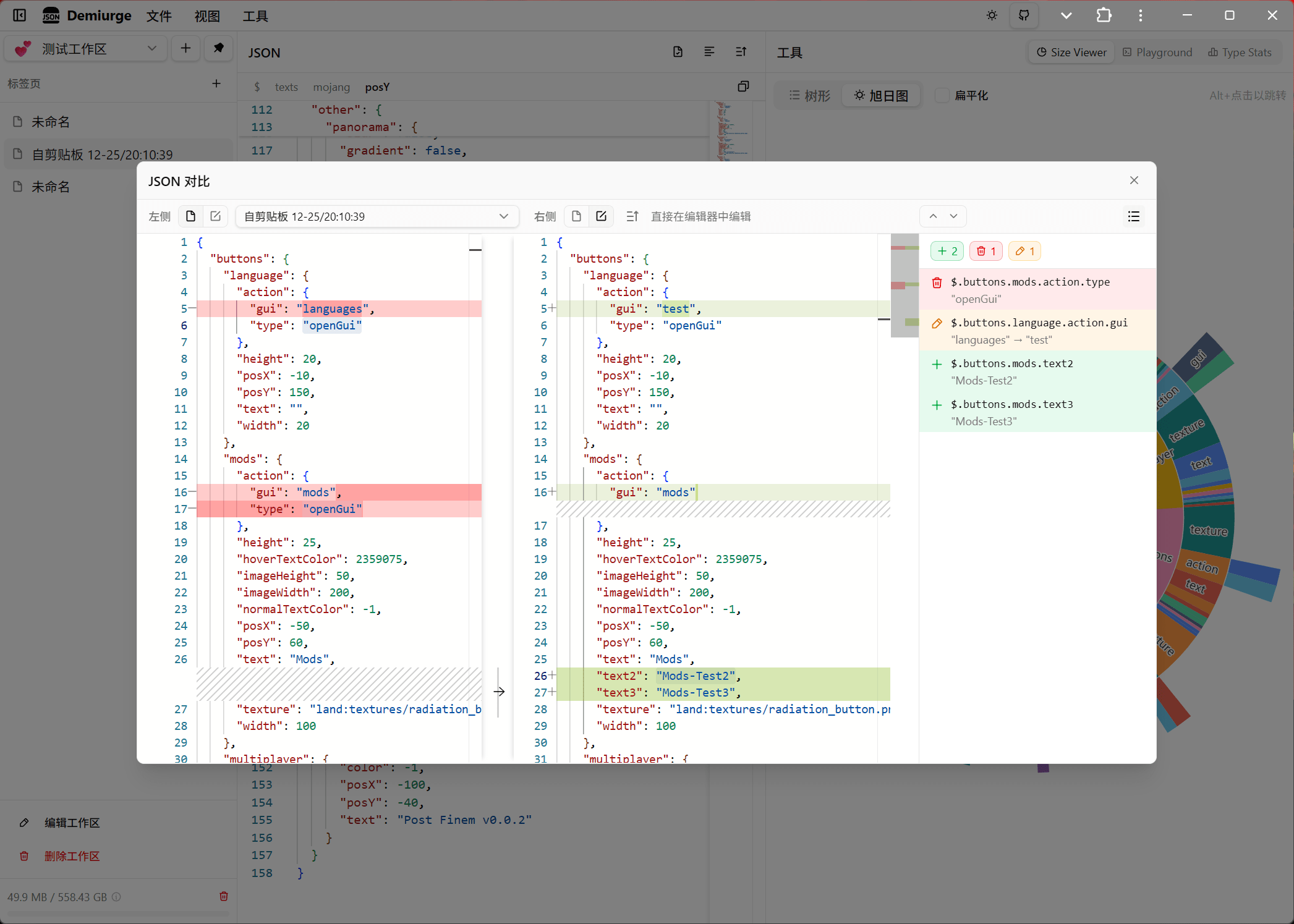Click the pin workspace icon
This screenshot has width=1294, height=924.
coord(218,48)
